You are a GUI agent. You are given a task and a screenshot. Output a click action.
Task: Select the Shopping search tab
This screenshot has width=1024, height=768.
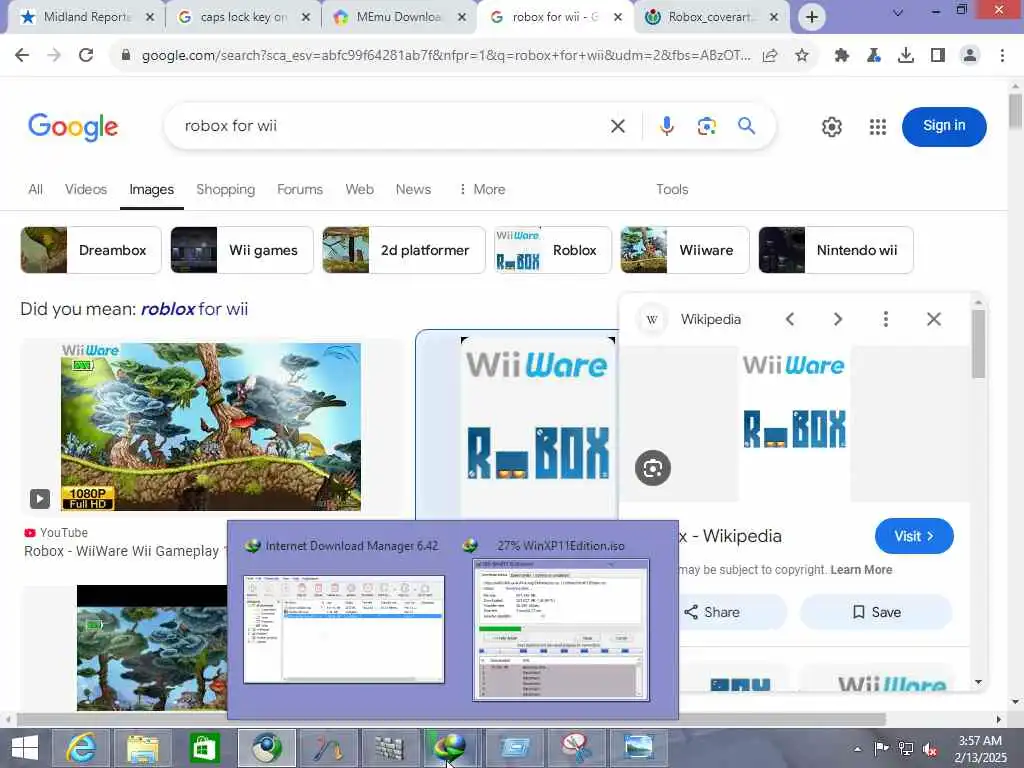(225, 189)
